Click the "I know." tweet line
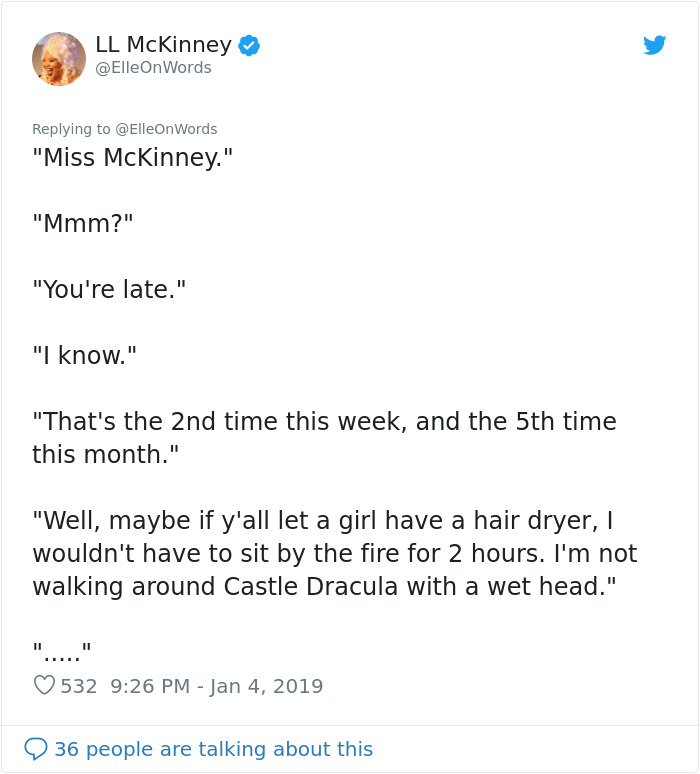 85,356
